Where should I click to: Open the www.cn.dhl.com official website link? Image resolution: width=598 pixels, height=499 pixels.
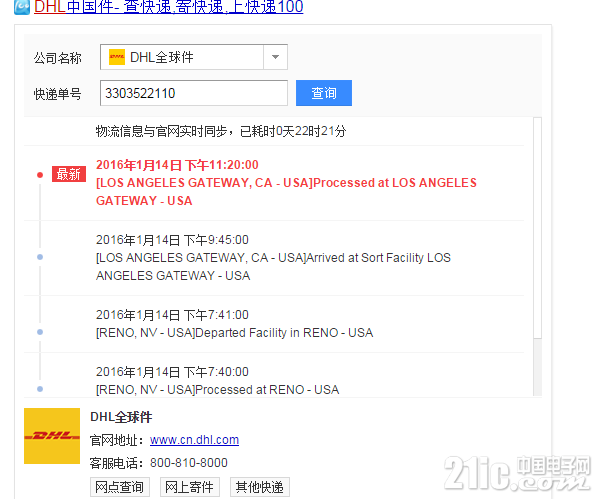pyautogui.click(x=195, y=440)
